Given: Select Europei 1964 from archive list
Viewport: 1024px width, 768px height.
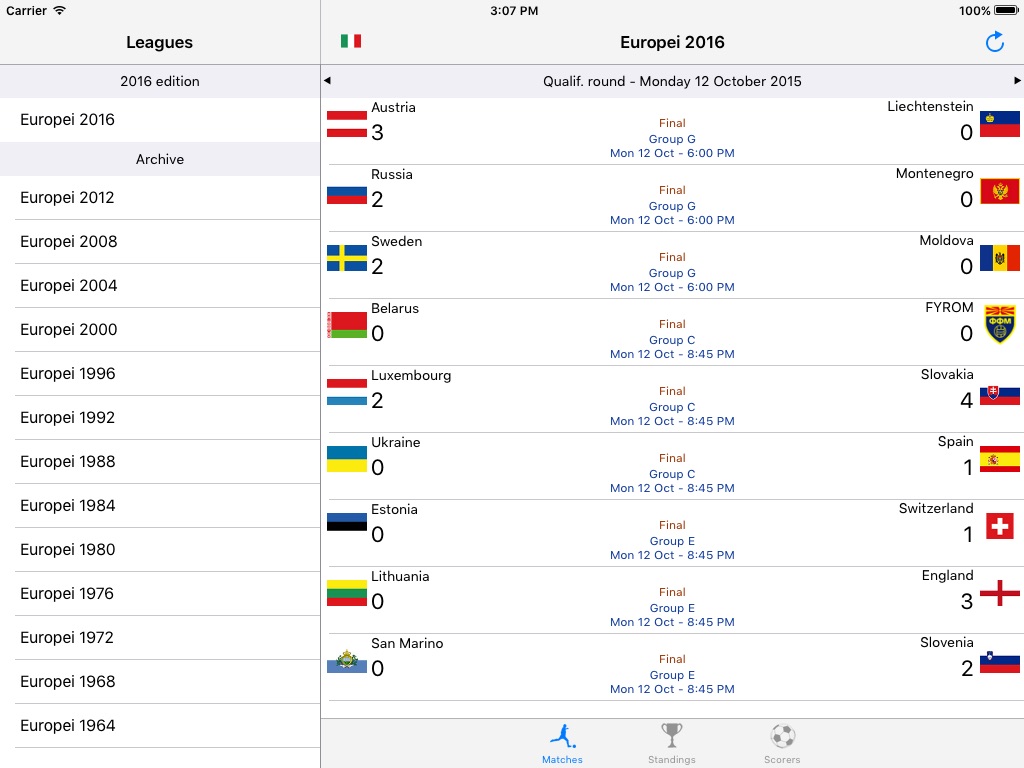Looking at the screenshot, I should [x=160, y=726].
